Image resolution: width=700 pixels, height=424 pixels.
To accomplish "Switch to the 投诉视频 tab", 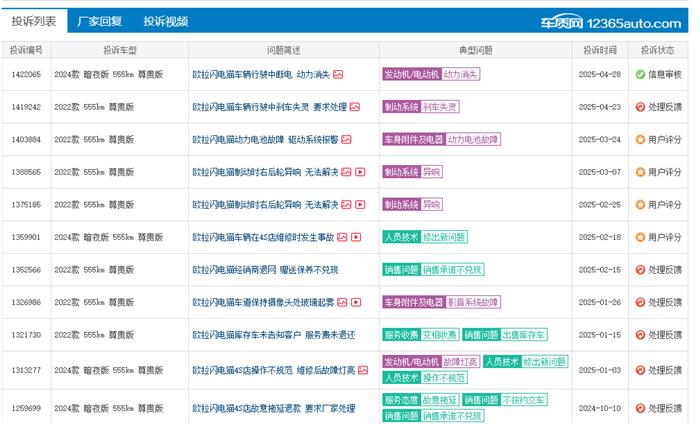I will point(166,21).
